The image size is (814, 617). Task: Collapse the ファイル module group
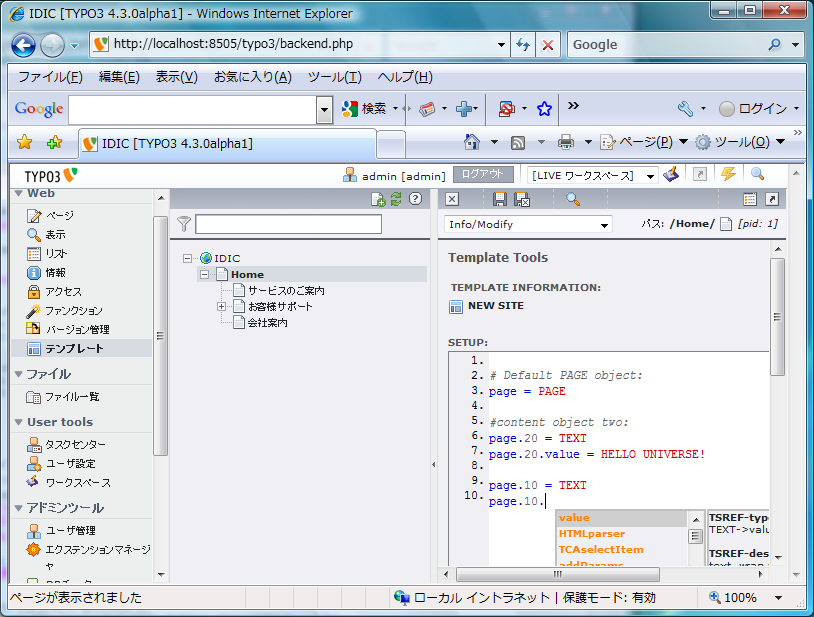pyautogui.click(x=19, y=374)
